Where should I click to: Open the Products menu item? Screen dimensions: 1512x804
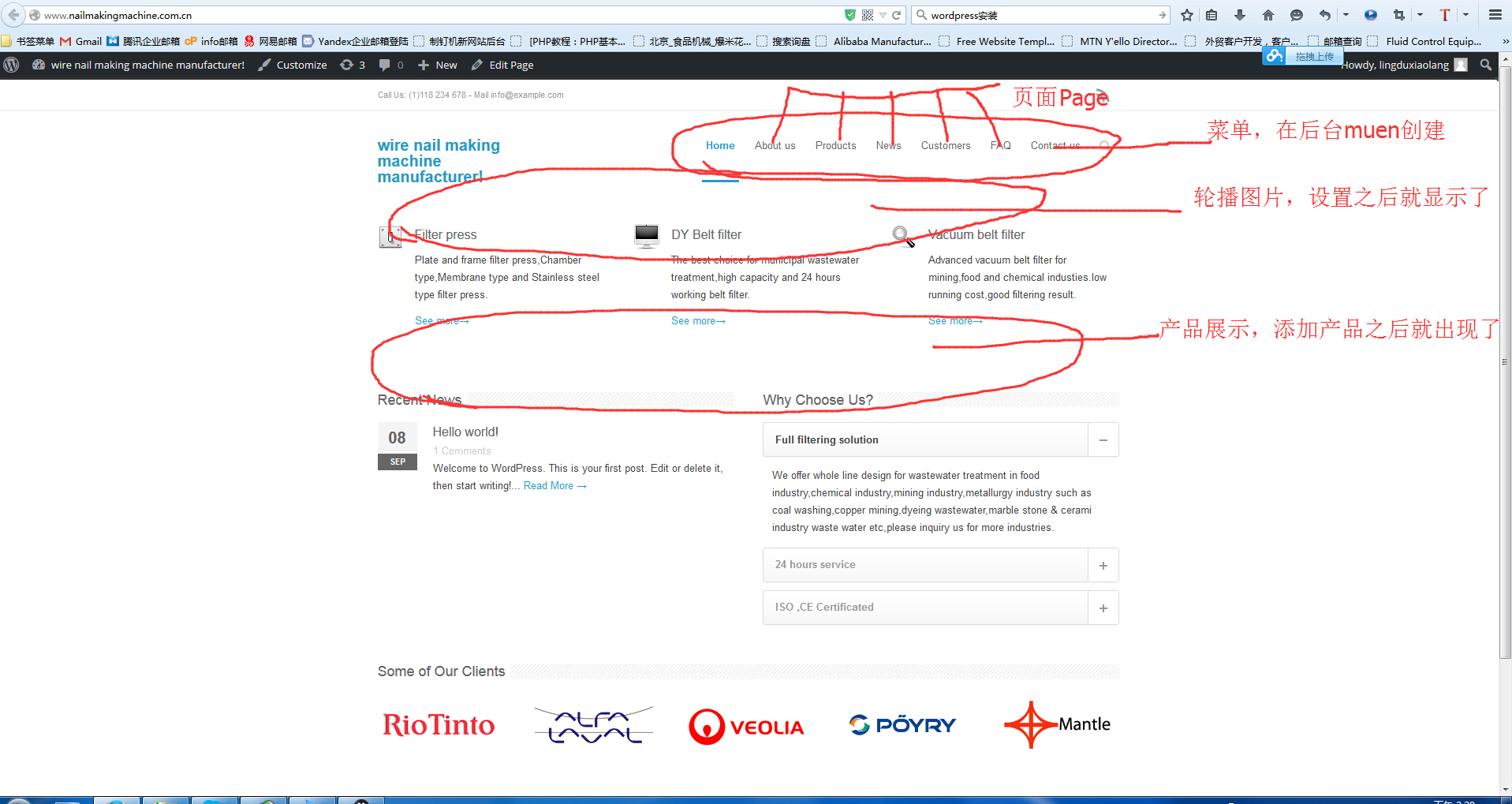(x=835, y=145)
